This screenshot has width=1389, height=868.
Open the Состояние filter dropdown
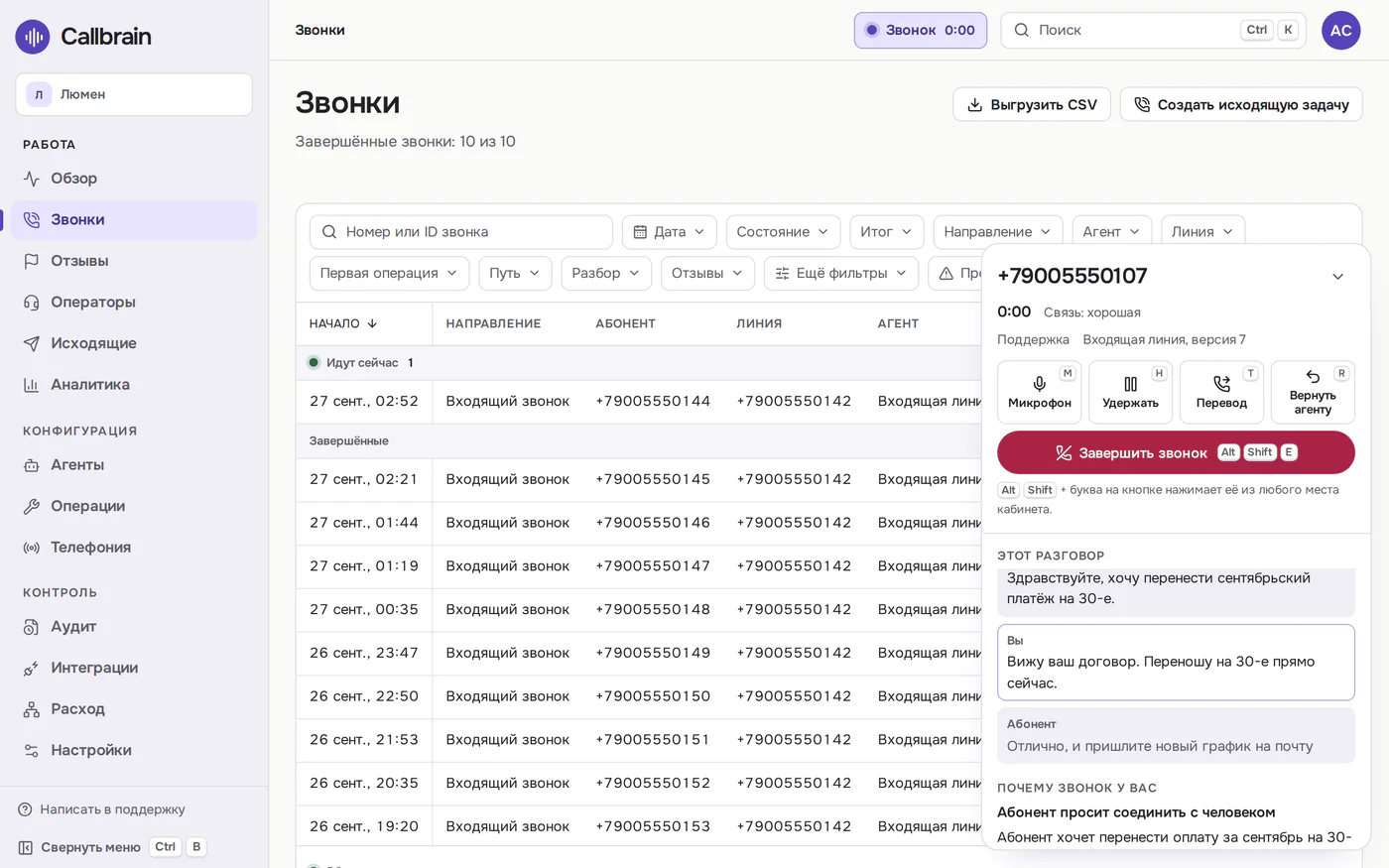pos(783,232)
